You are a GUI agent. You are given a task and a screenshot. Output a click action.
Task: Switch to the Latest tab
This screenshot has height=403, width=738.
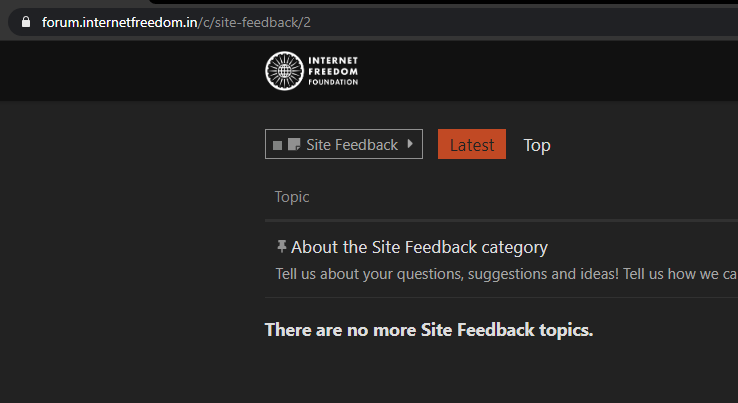pyautogui.click(x=471, y=145)
